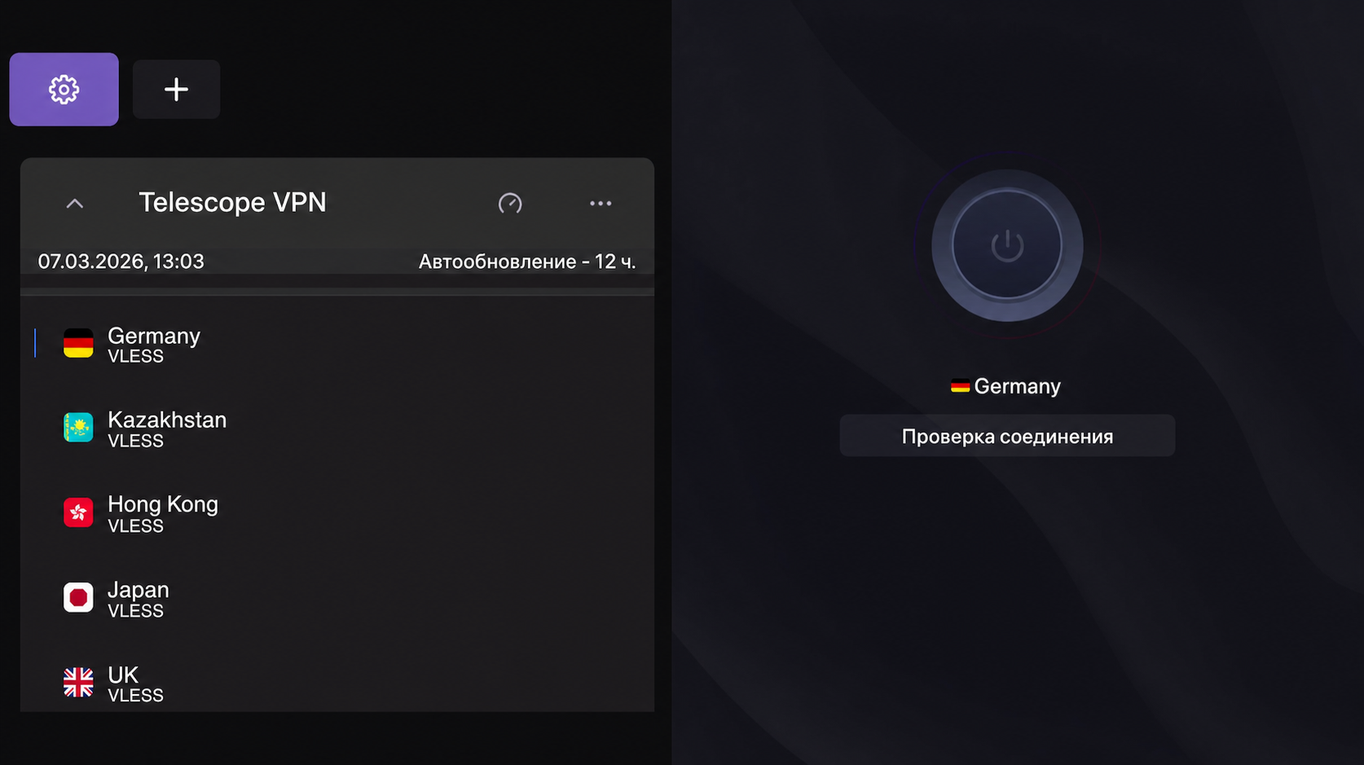Select the Japan VLESS server

pos(337,598)
